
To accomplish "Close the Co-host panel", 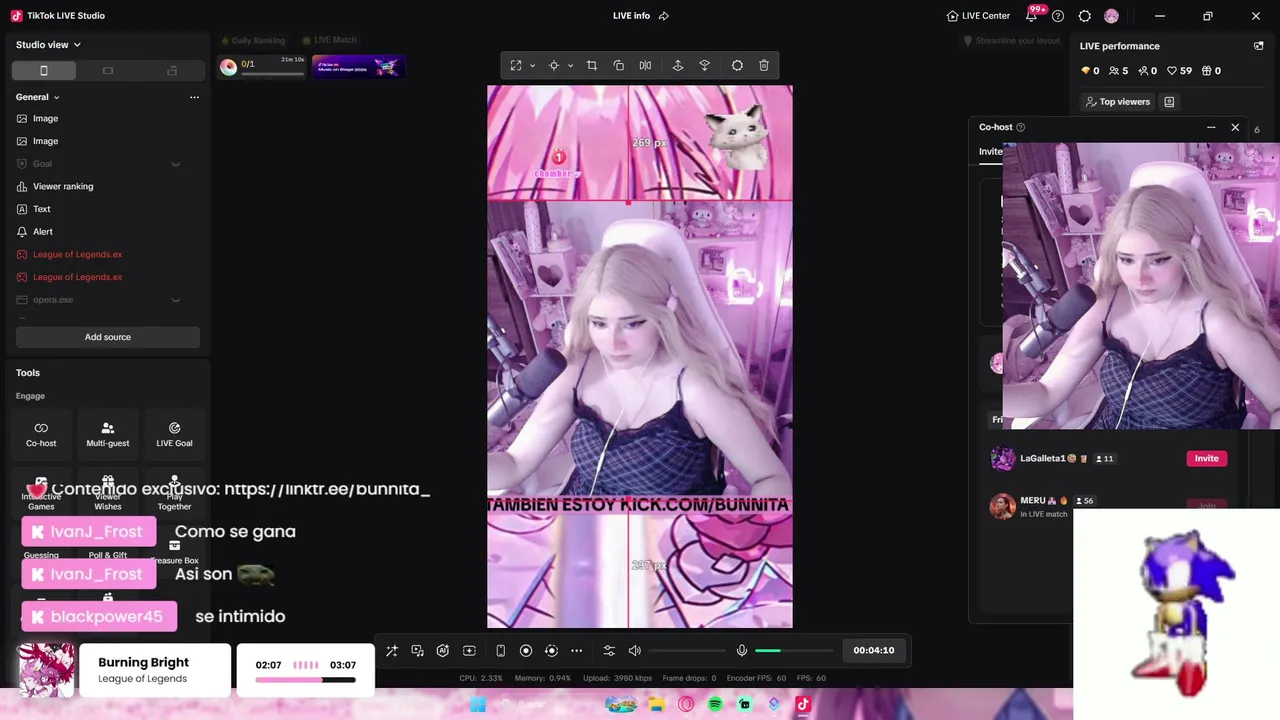I will pos(1235,128).
